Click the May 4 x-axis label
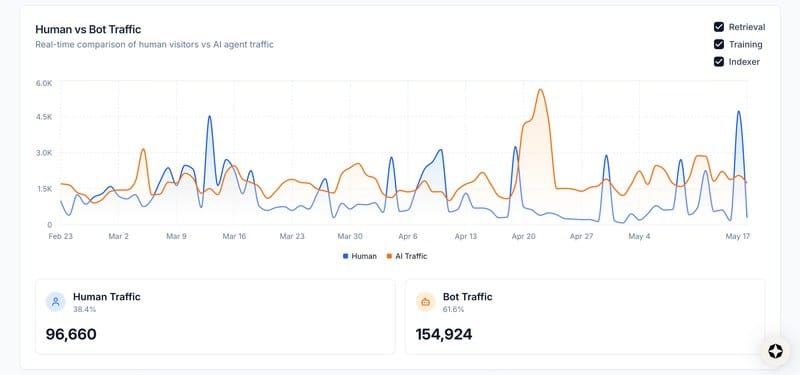The width and height of the screenshot is (800, 375). [639, 236]
